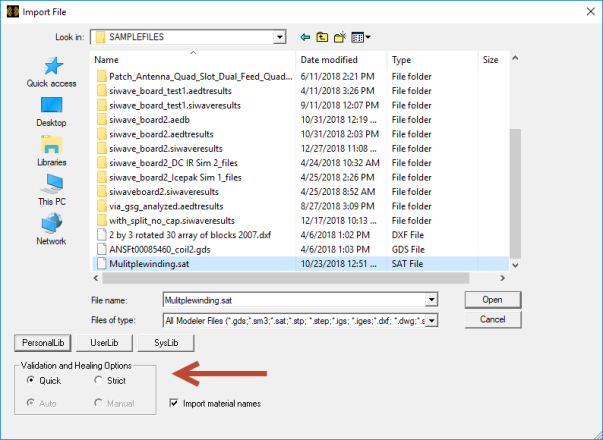603x440 pixels.
Task: Expand the Look in folder dropdown
Action: [280, 37]
